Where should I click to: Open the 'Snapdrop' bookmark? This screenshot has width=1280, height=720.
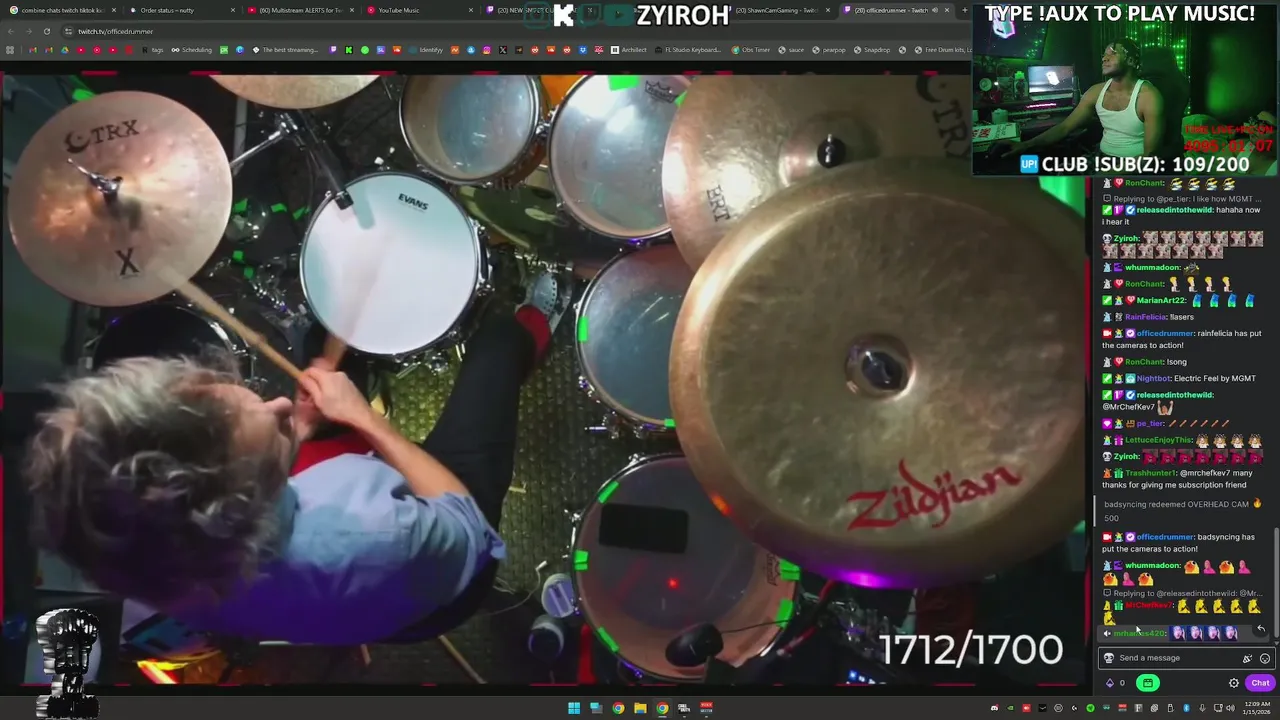[x=872, y=50]
